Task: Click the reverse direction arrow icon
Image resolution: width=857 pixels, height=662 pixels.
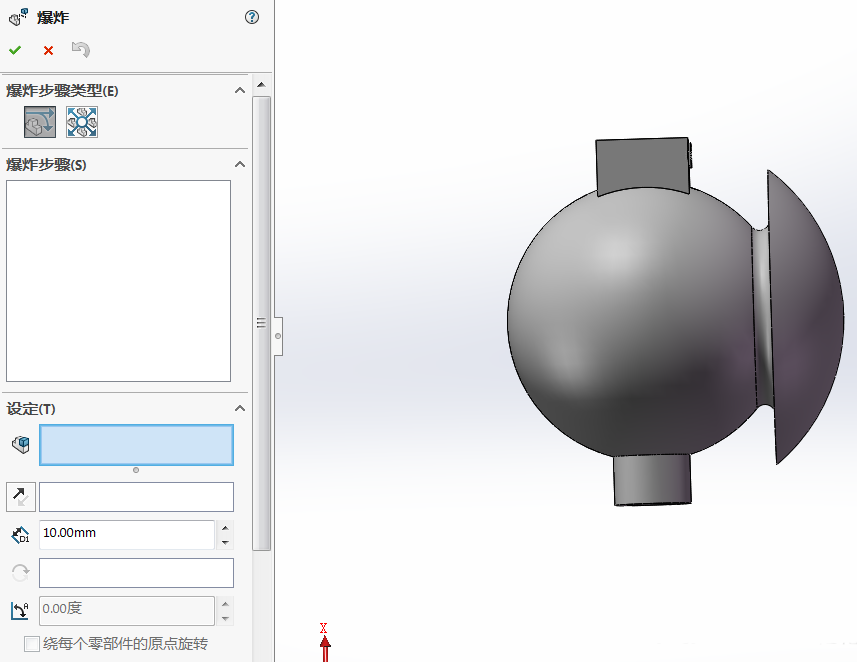Action: click(x=20, y=496)
